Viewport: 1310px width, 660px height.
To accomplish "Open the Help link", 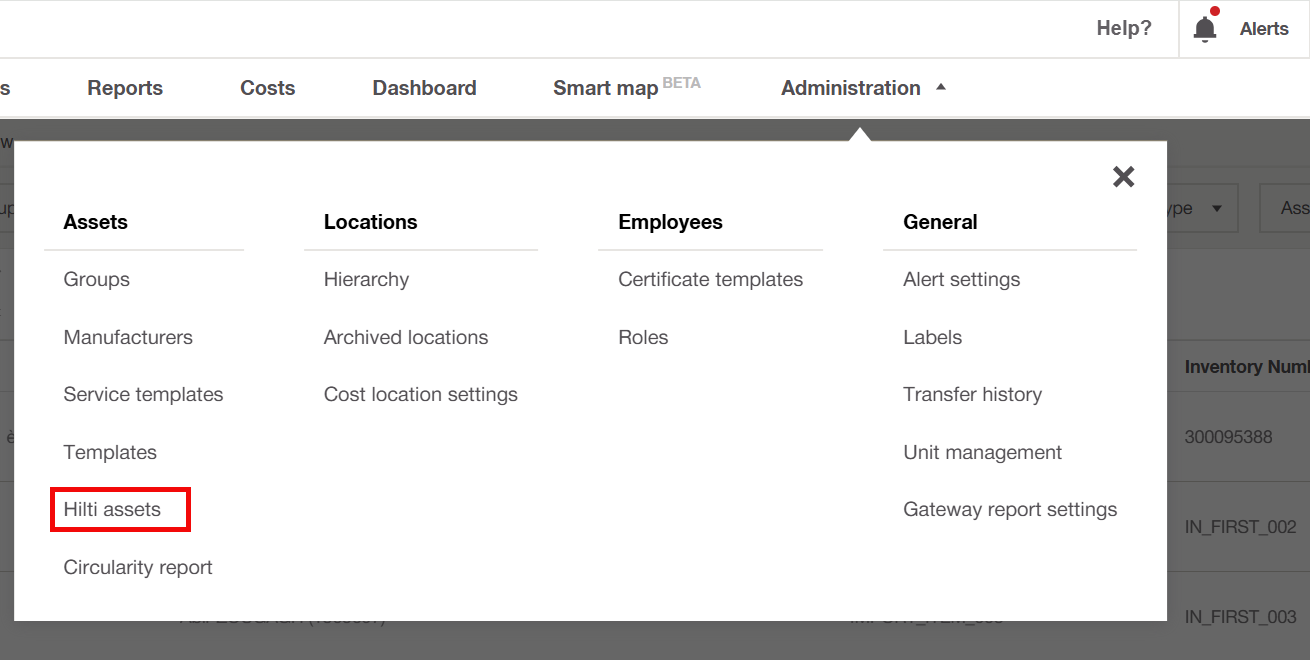I will point(1123,29).
